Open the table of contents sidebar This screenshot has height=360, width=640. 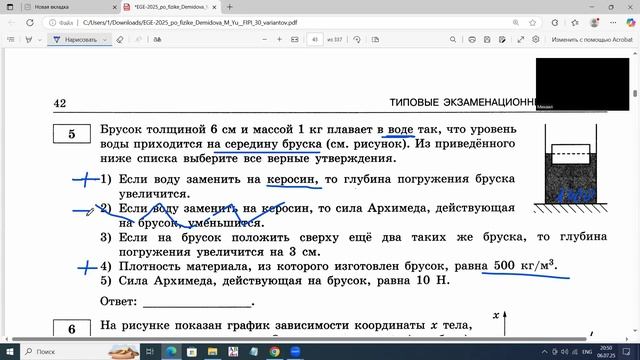[11, 40]
